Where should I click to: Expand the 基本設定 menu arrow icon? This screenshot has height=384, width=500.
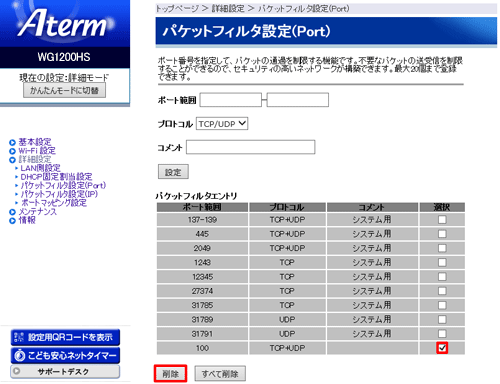[12, 142]
